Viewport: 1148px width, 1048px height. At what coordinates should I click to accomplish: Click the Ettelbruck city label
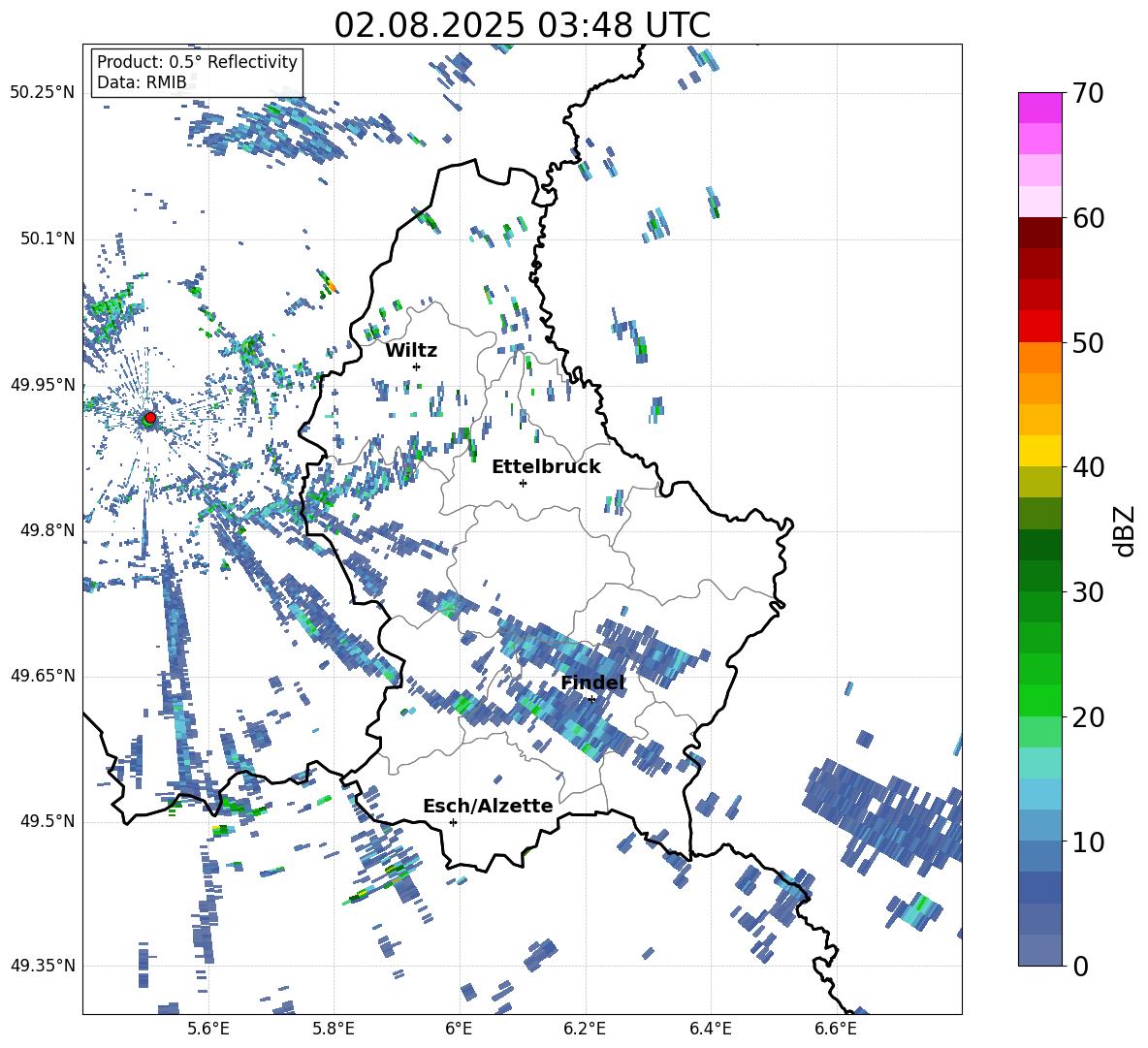click(x=546, y=467)
